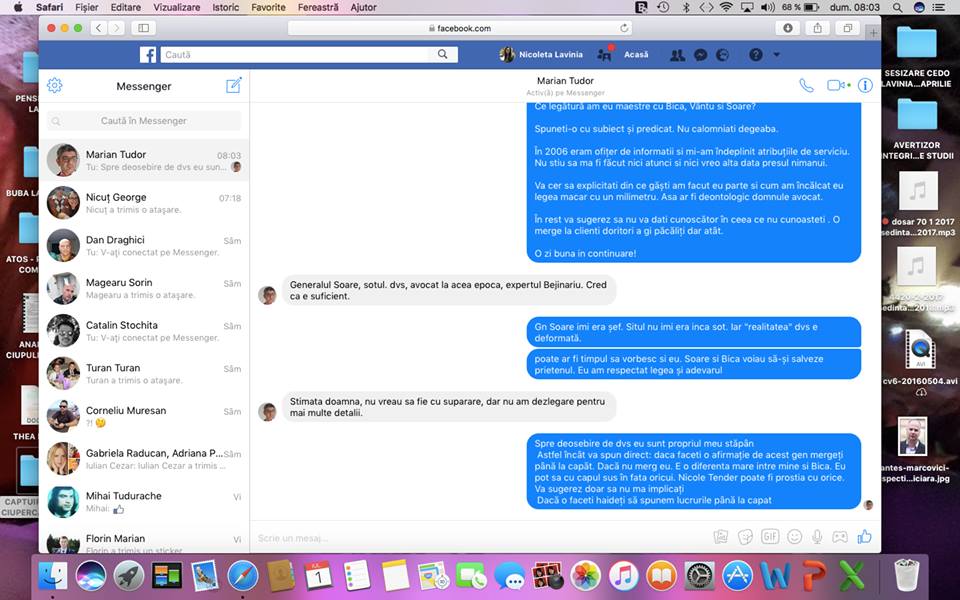Start a video call in the chat header

pyautogui.click(x=835, y=85)
